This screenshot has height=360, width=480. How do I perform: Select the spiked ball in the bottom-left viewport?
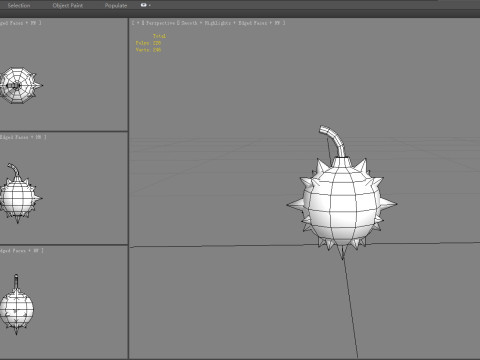pyautogui.click(x=17, y=308)
